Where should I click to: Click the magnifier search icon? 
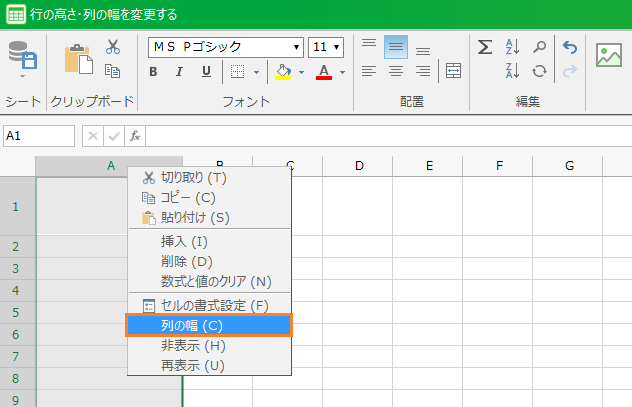click(539, 47)
